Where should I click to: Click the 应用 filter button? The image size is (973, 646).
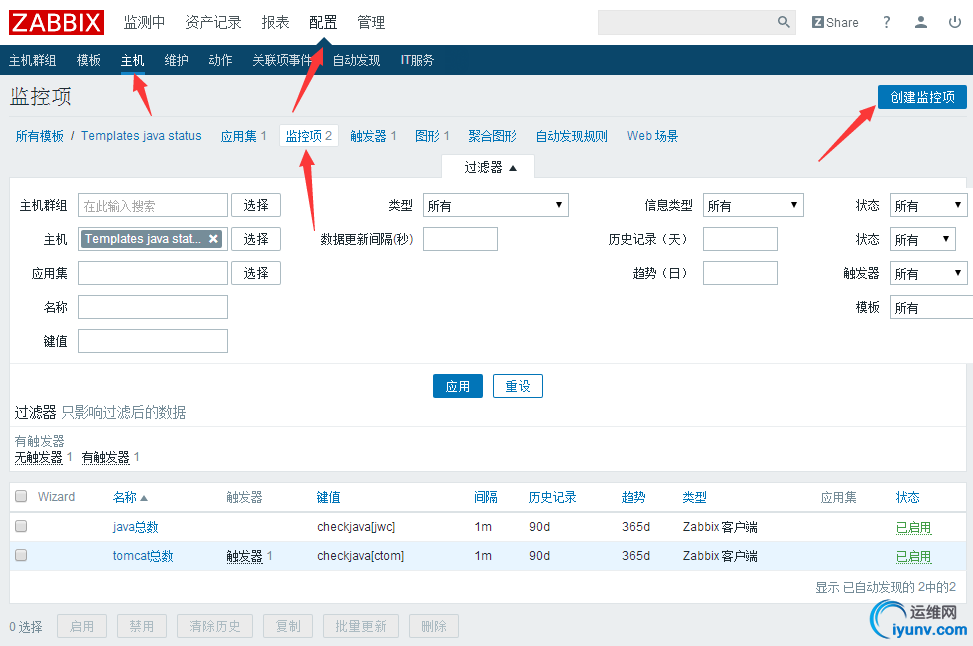tap(457, 386)
